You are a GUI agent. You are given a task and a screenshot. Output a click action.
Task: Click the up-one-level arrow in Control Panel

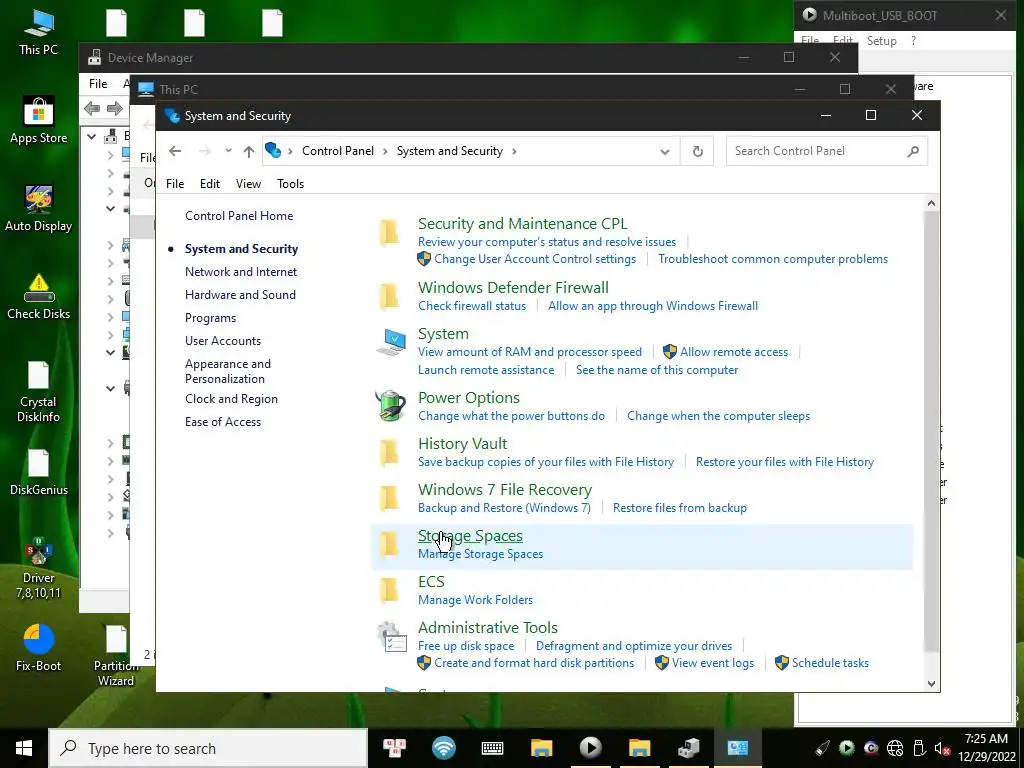[249, 152]
